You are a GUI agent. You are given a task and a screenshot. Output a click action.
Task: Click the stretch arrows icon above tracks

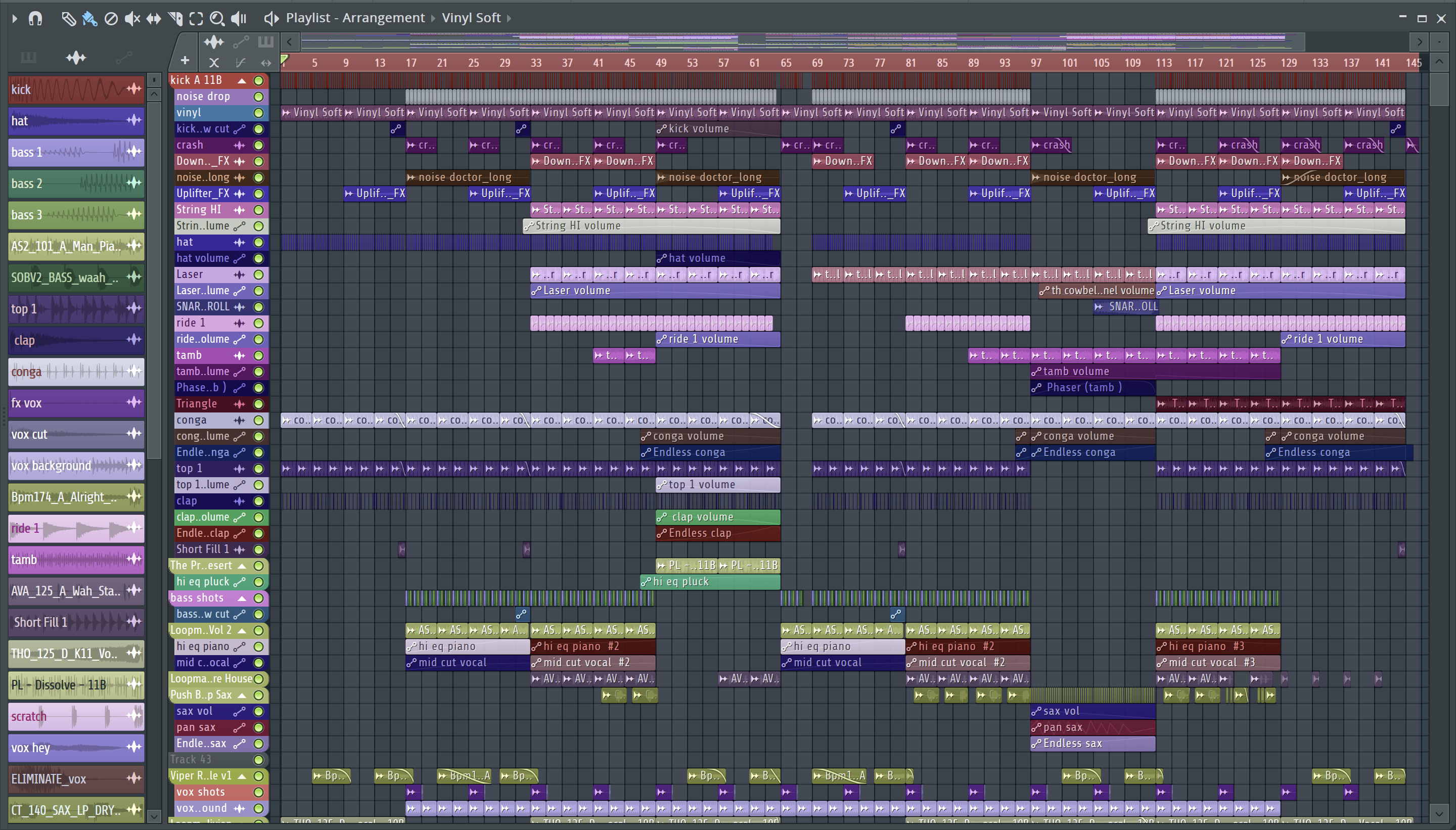[x=265, y=62]
